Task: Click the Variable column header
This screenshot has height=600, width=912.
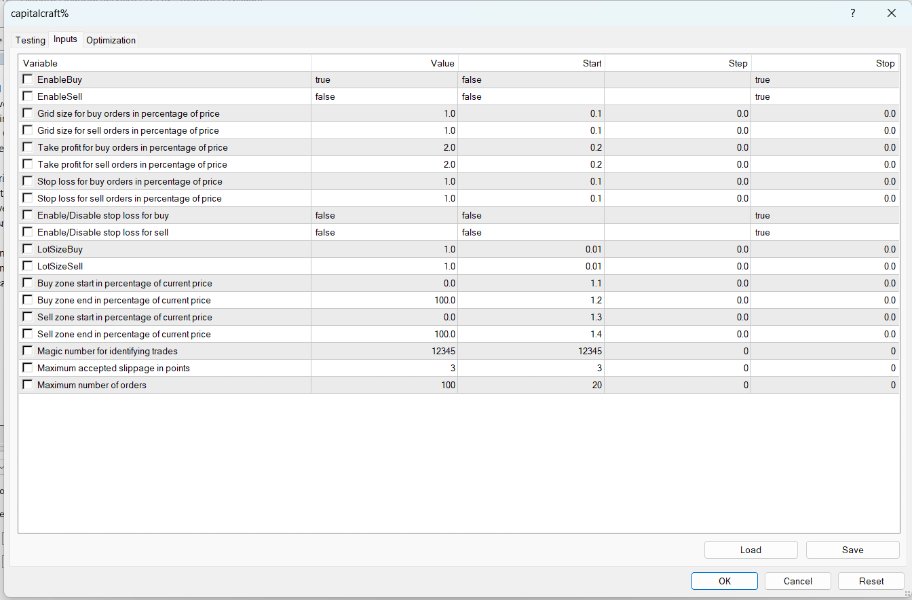Action: pyautogui.click(x=165, y=63)
